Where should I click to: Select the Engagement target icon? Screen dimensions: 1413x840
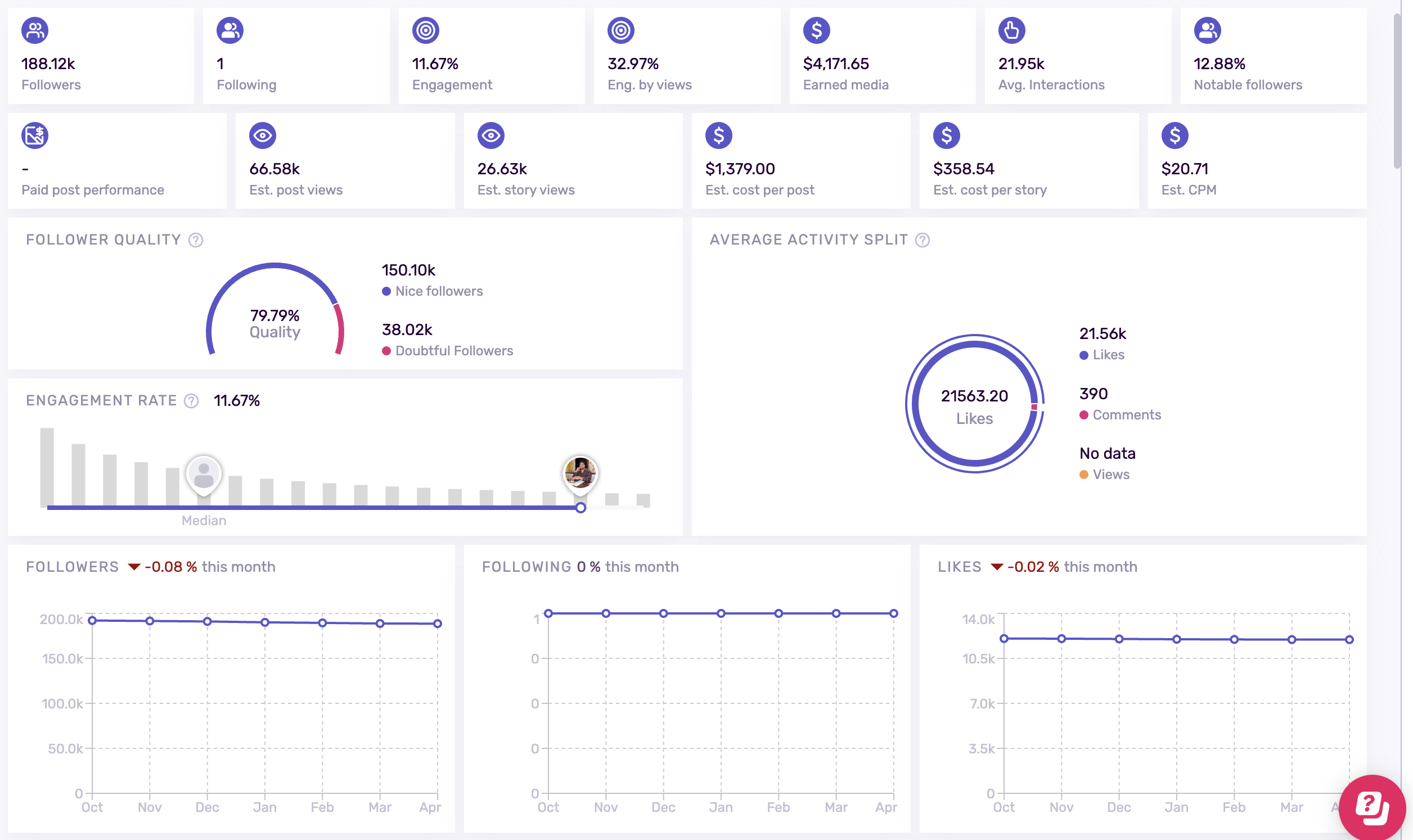426,31
